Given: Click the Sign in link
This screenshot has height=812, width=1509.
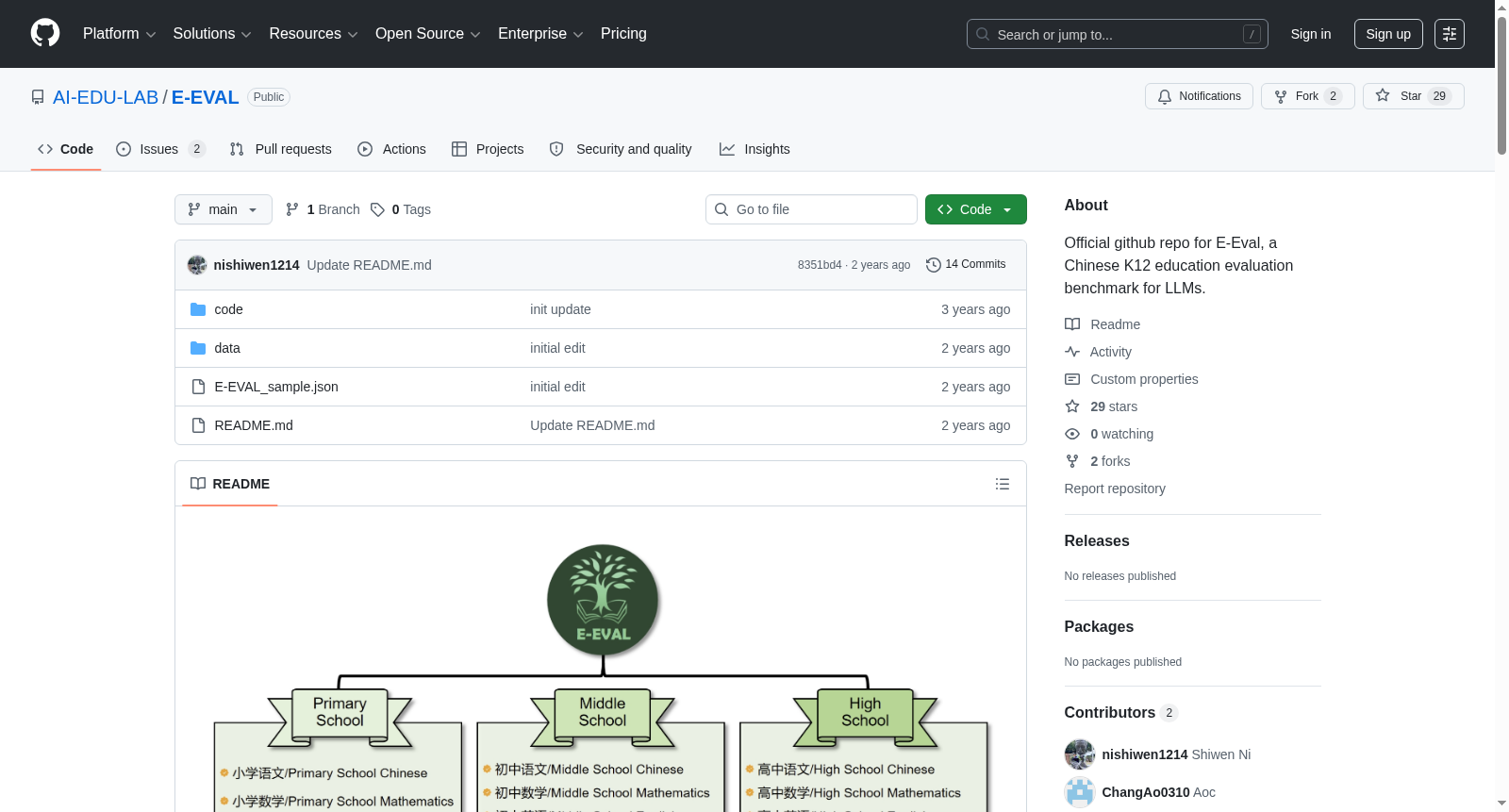Looking at the screenshot, I should click(1311, 34).
